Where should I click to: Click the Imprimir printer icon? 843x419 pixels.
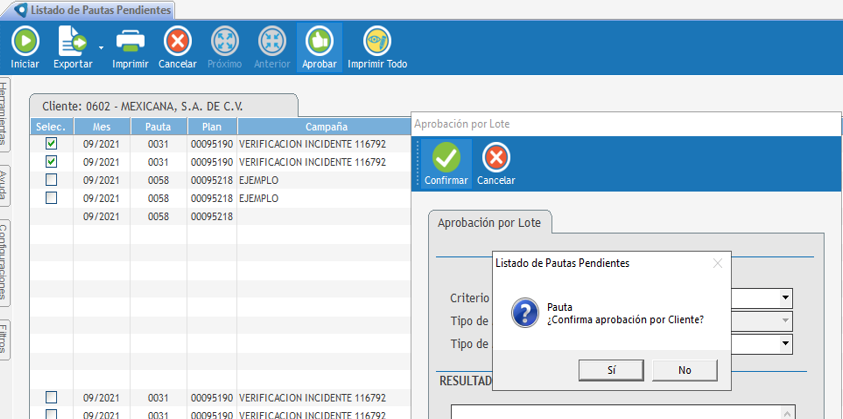pyautogui.click(x=130, y=41)
